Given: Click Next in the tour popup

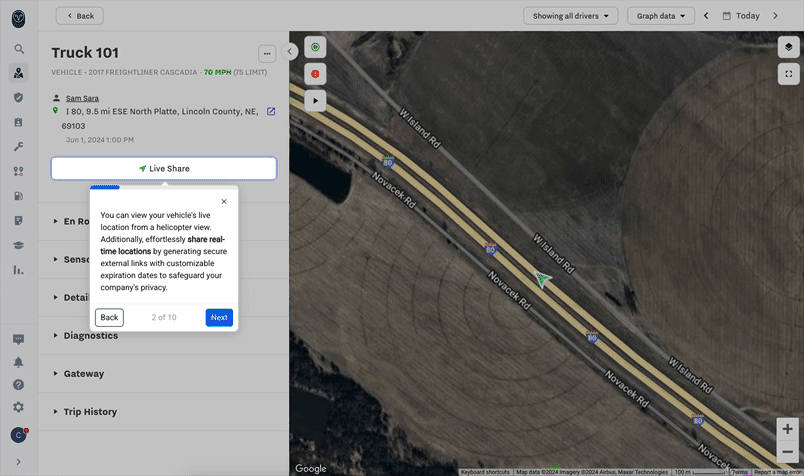Looking at the screenshot, I should tap(219, 317).
